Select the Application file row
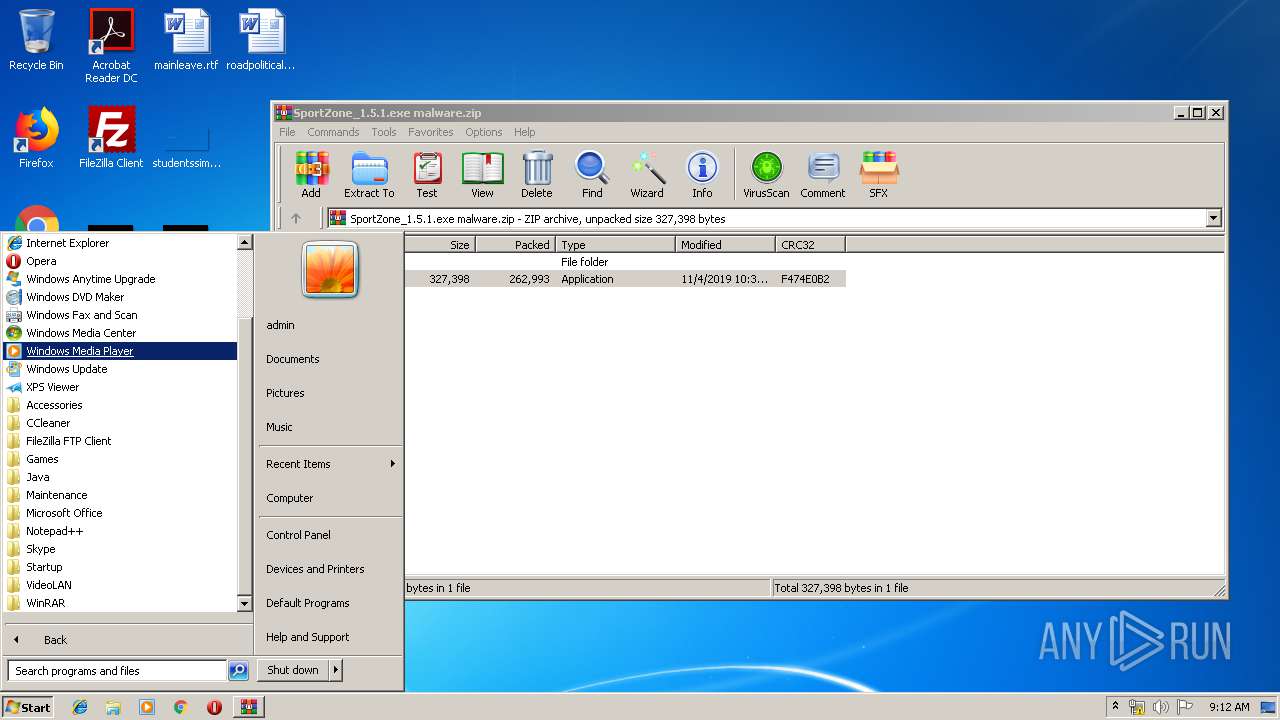 pos(625,279)
